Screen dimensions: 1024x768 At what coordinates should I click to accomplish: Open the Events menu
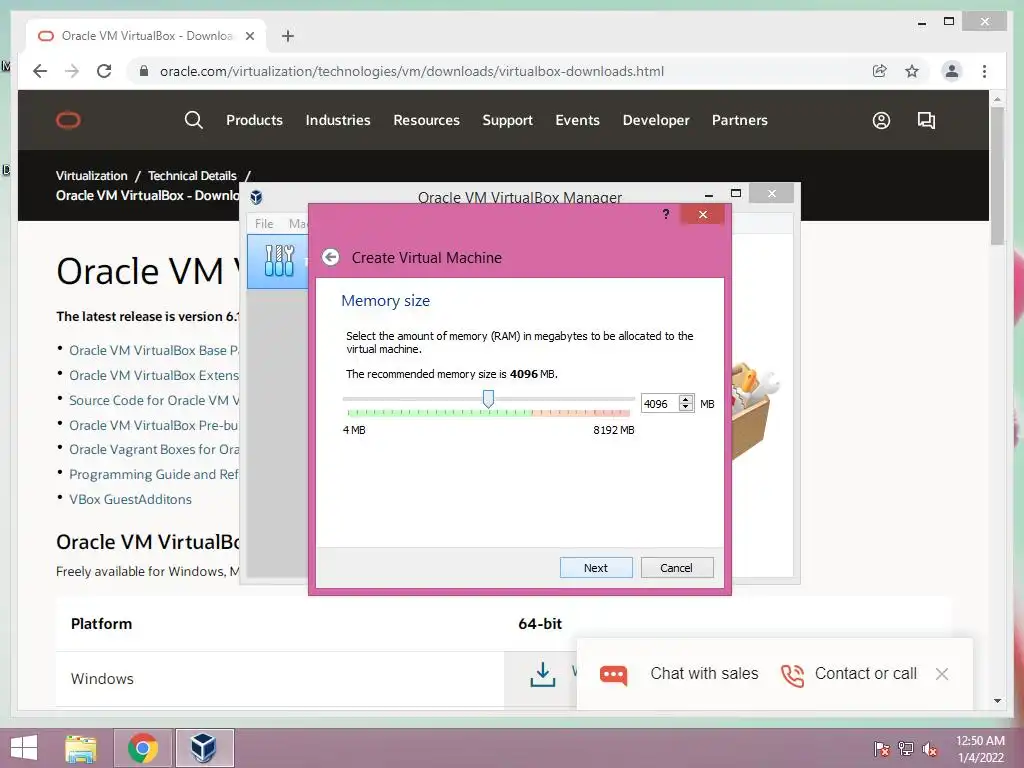pos(577,120)
